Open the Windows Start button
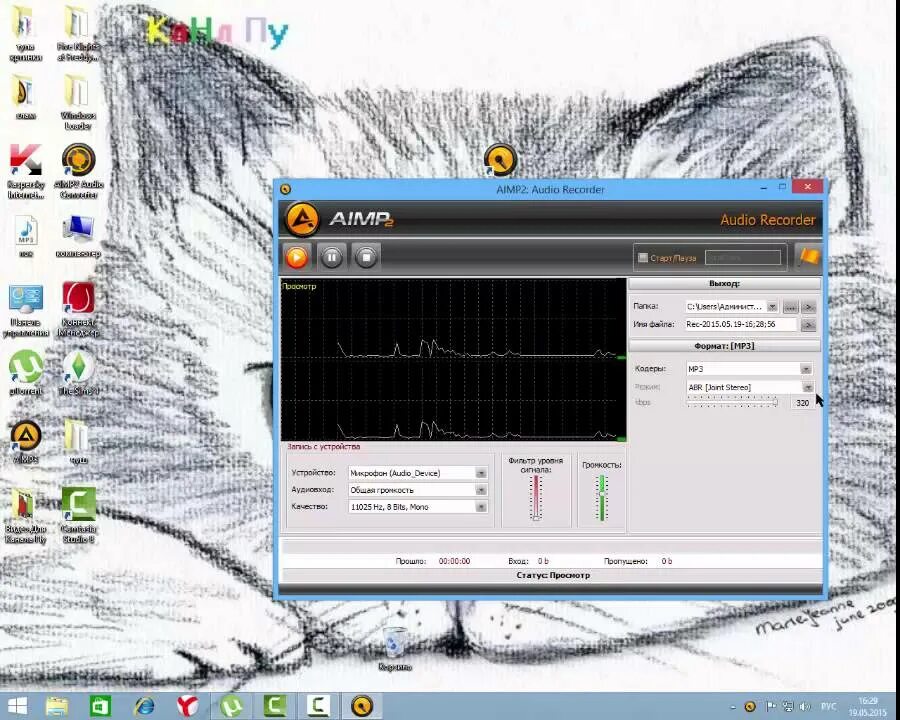Viewport: 900px width, 720px height. [x=17, y=706]
